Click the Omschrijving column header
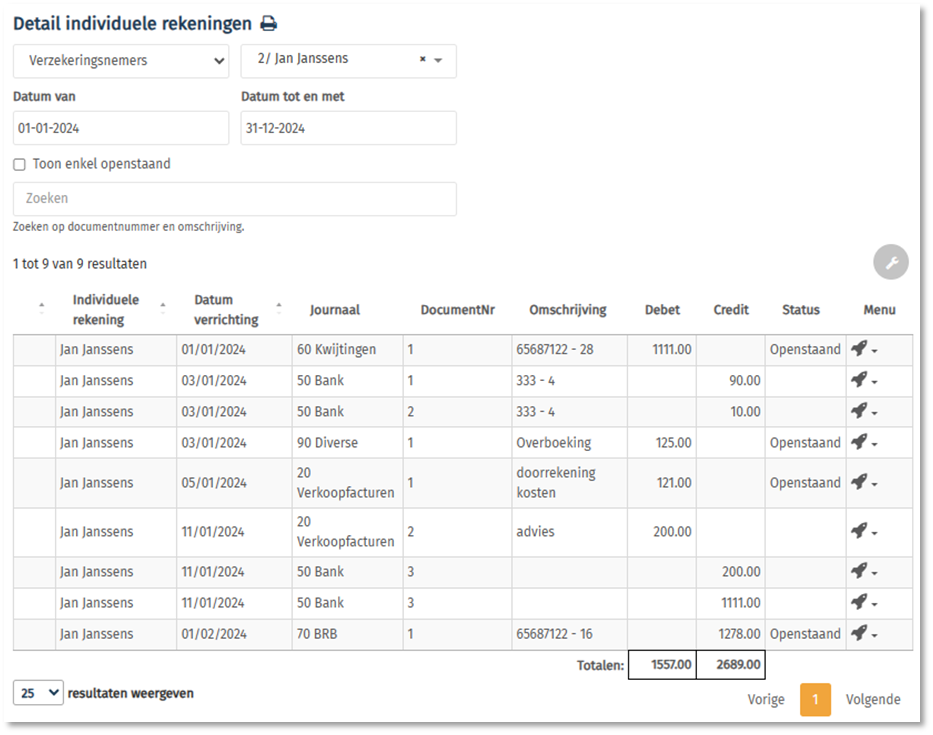933x735 pixels. click(568, 310)
